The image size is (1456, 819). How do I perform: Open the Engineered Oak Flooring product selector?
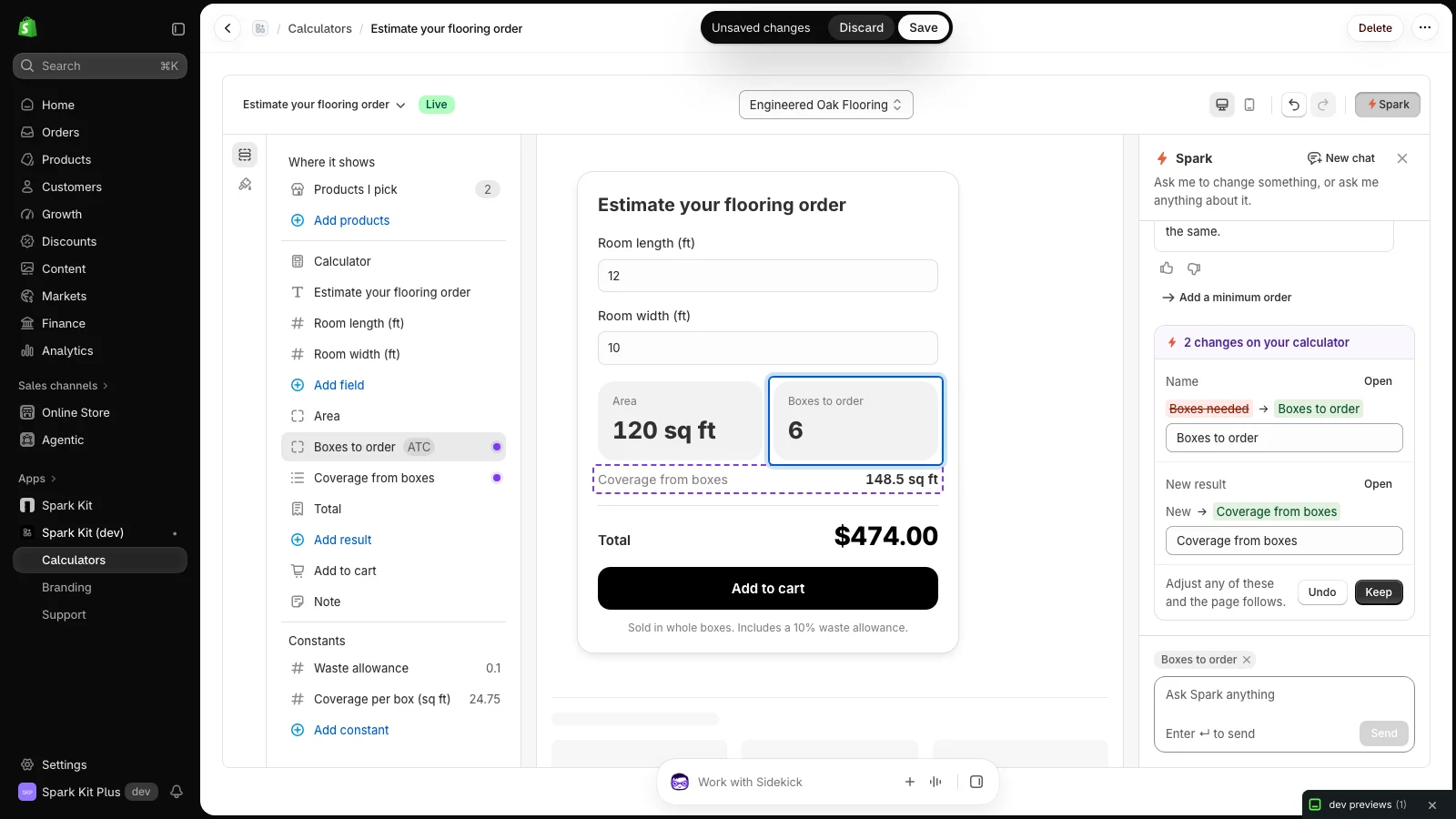[825, 105]
